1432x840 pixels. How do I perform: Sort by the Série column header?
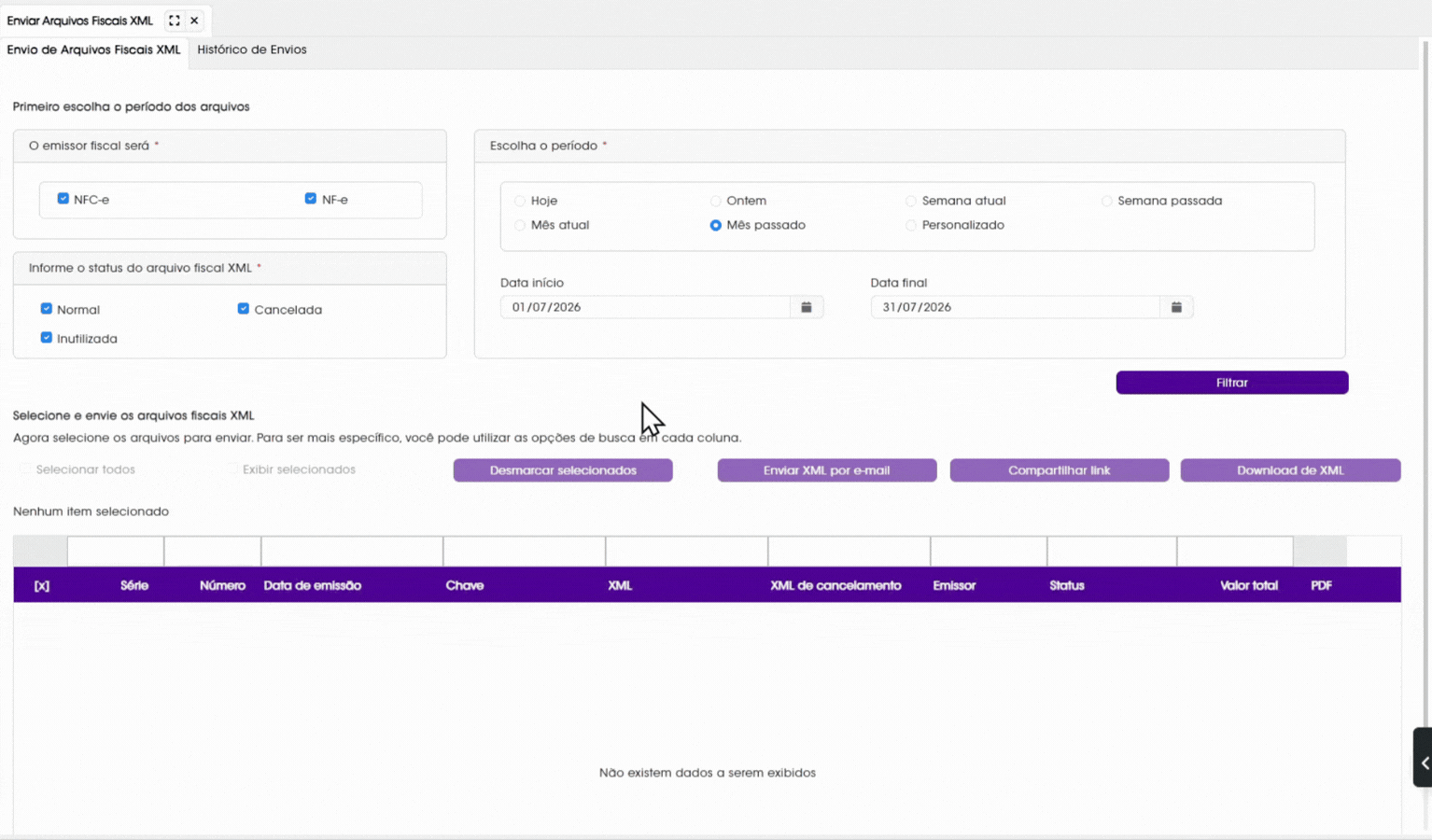134,585
